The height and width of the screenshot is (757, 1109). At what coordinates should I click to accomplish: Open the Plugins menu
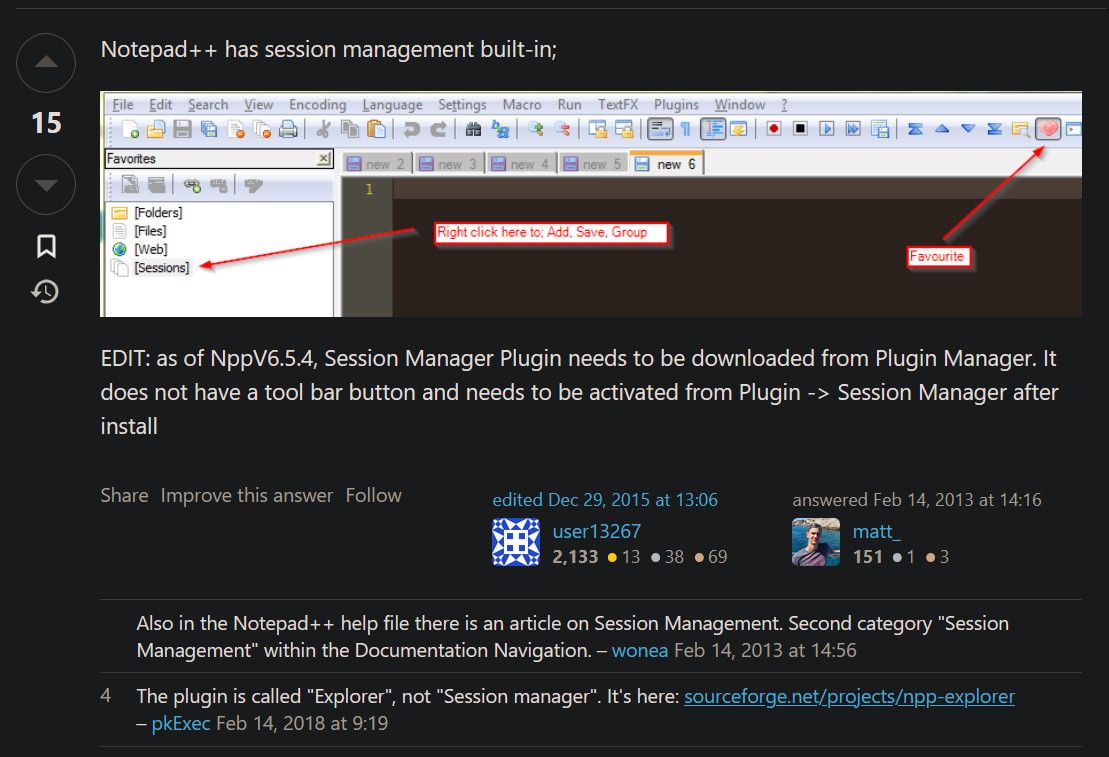coord(676,105)
